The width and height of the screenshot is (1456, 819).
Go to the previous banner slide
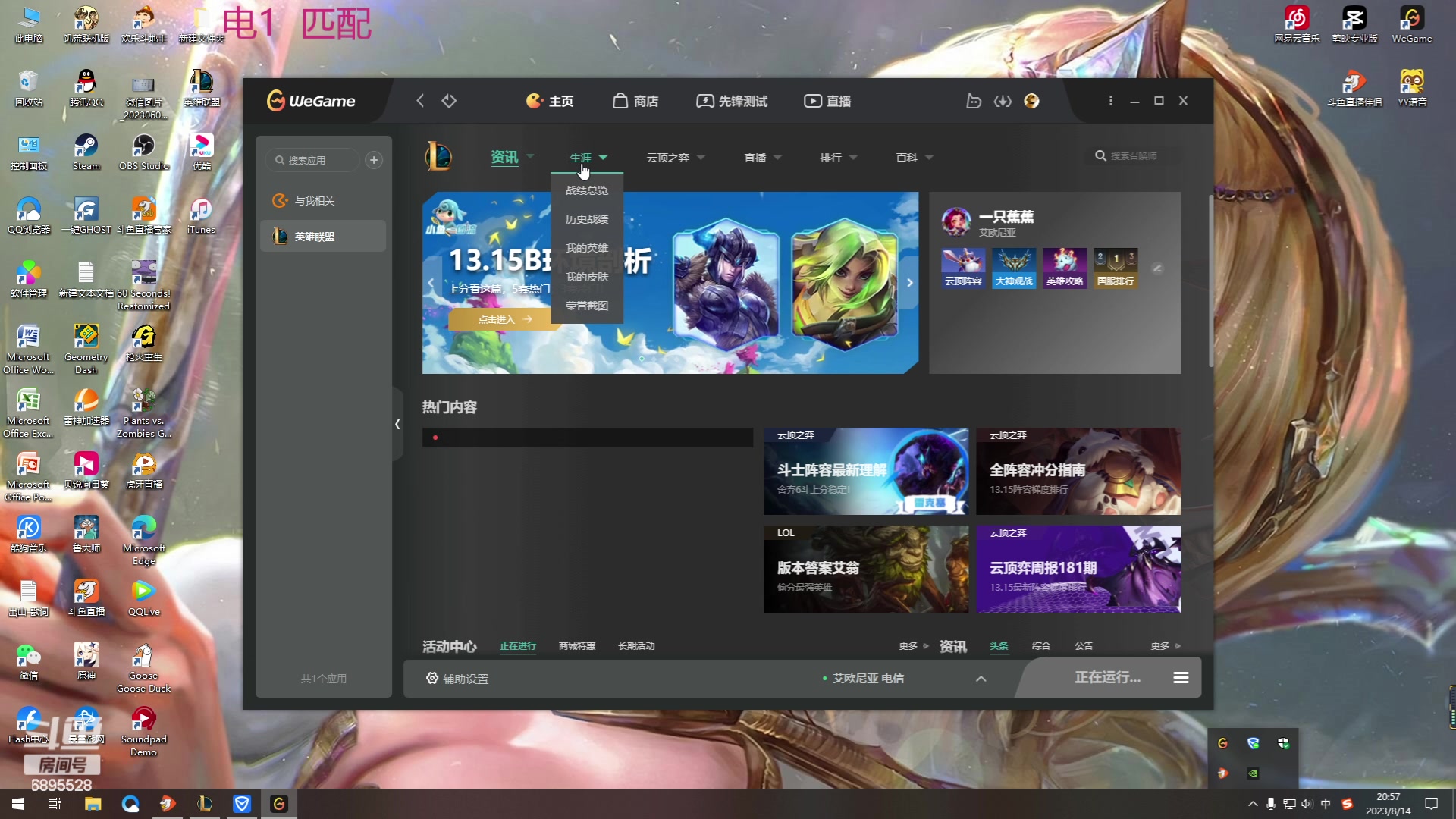431,283
